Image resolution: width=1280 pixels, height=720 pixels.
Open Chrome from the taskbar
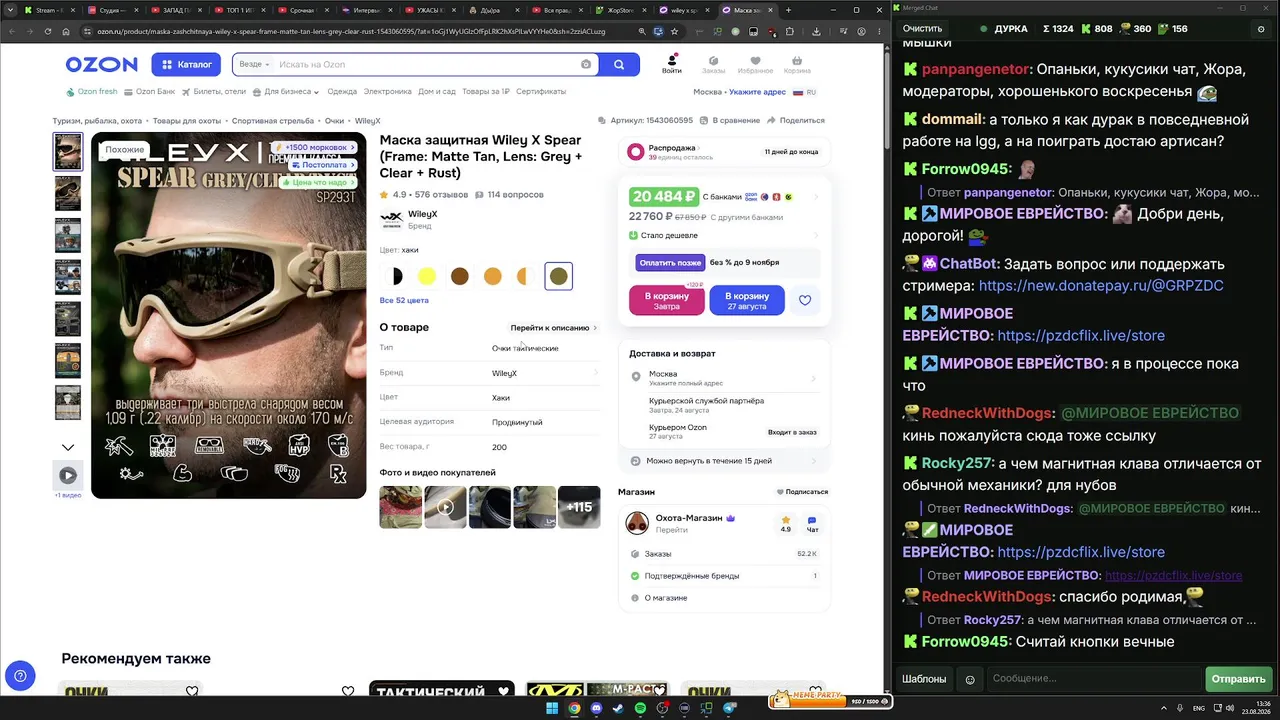click(574, 709)
